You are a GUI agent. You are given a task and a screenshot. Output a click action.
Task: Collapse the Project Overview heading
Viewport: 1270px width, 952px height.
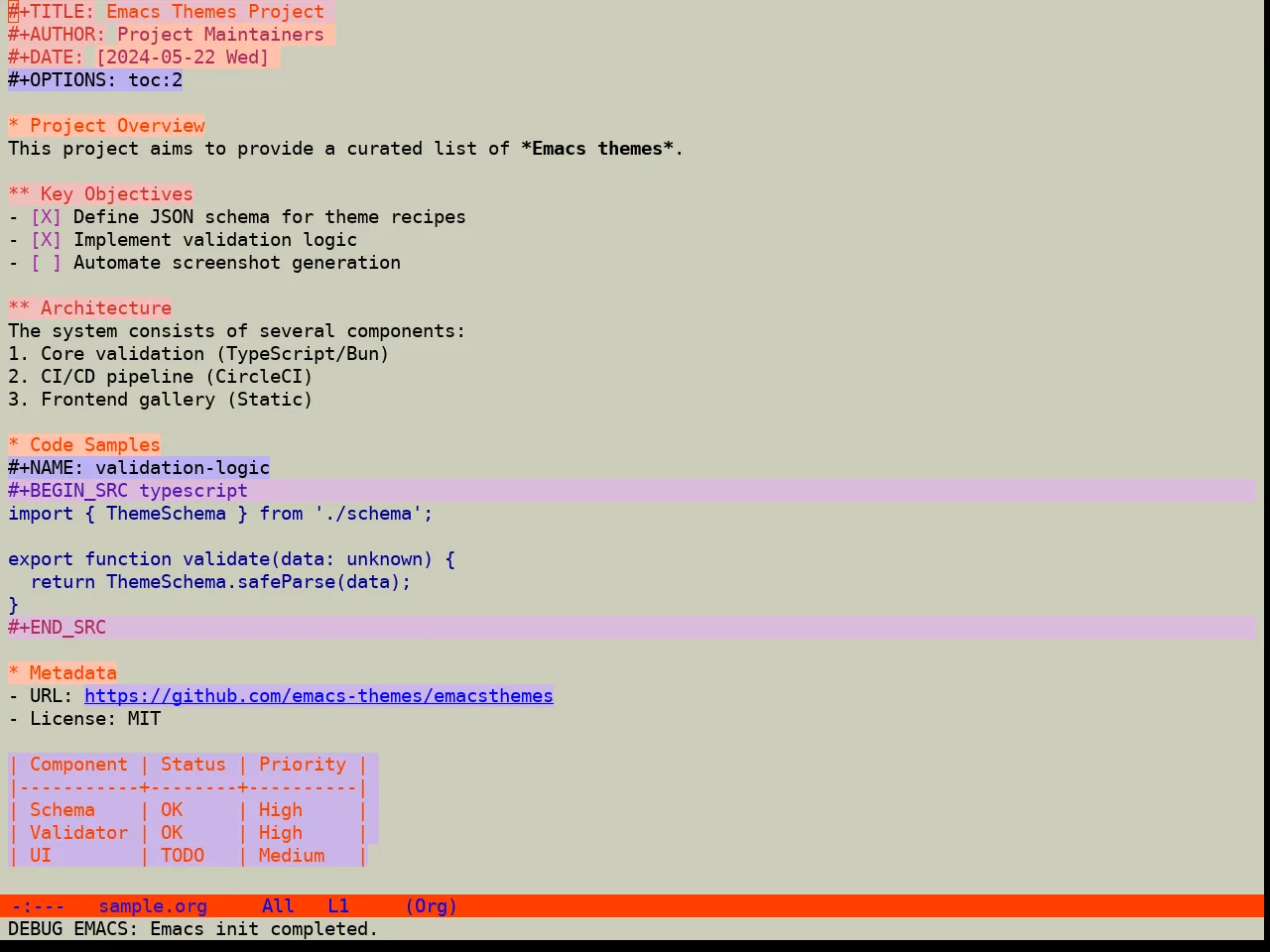click(106, 126)
